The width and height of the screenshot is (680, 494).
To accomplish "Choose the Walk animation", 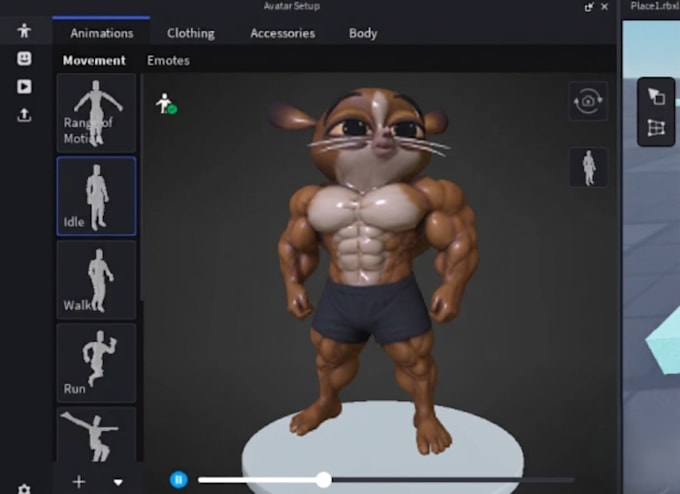I will pos(96,280).
